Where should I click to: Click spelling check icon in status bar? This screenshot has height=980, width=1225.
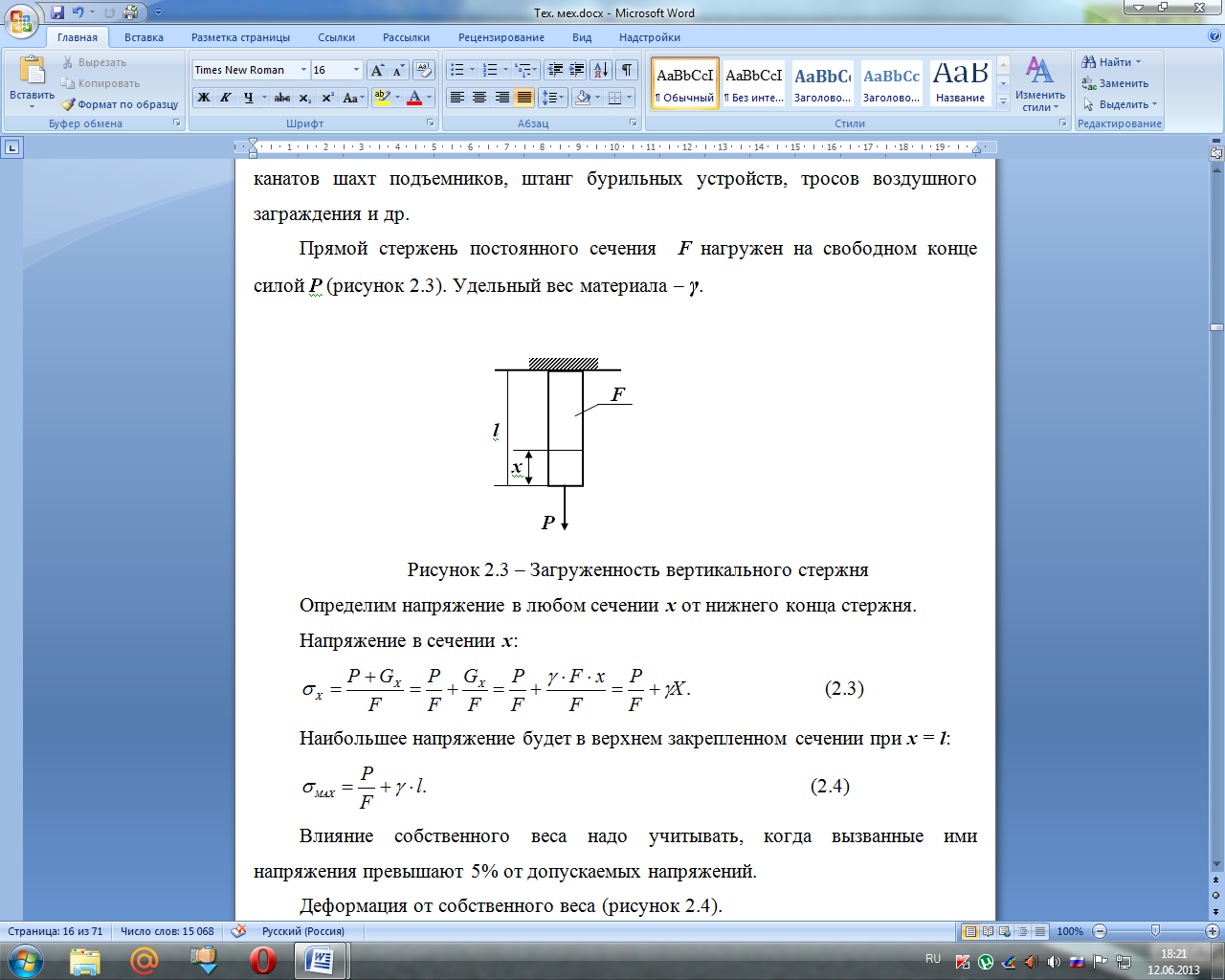239,931
